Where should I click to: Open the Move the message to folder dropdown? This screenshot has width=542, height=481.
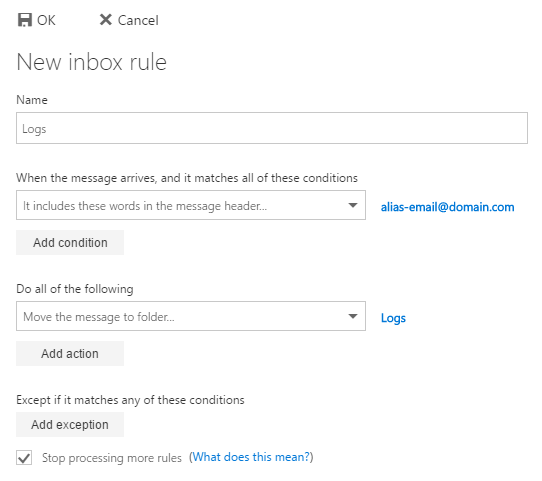[191, 316]
